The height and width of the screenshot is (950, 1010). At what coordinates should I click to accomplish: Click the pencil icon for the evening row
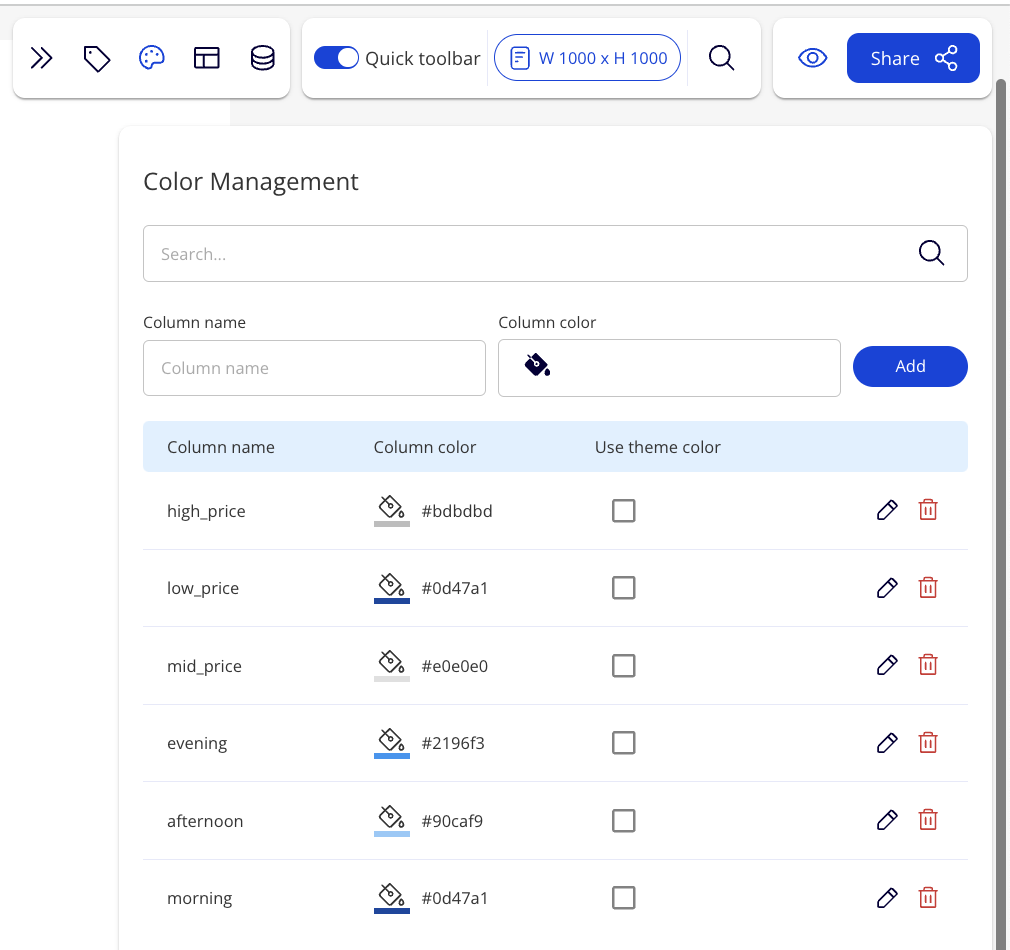[886, 743]
